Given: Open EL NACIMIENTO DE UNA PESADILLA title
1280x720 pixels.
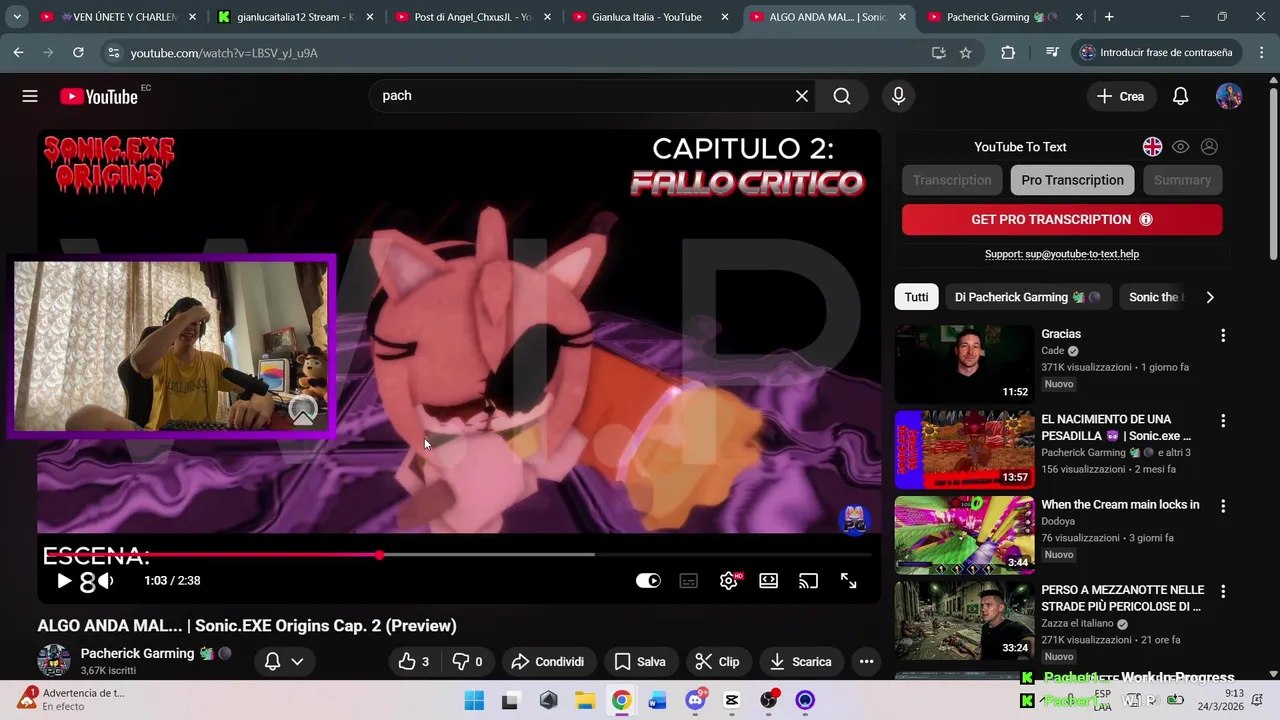Looking at the screenshot, I should pos(1116,428).
